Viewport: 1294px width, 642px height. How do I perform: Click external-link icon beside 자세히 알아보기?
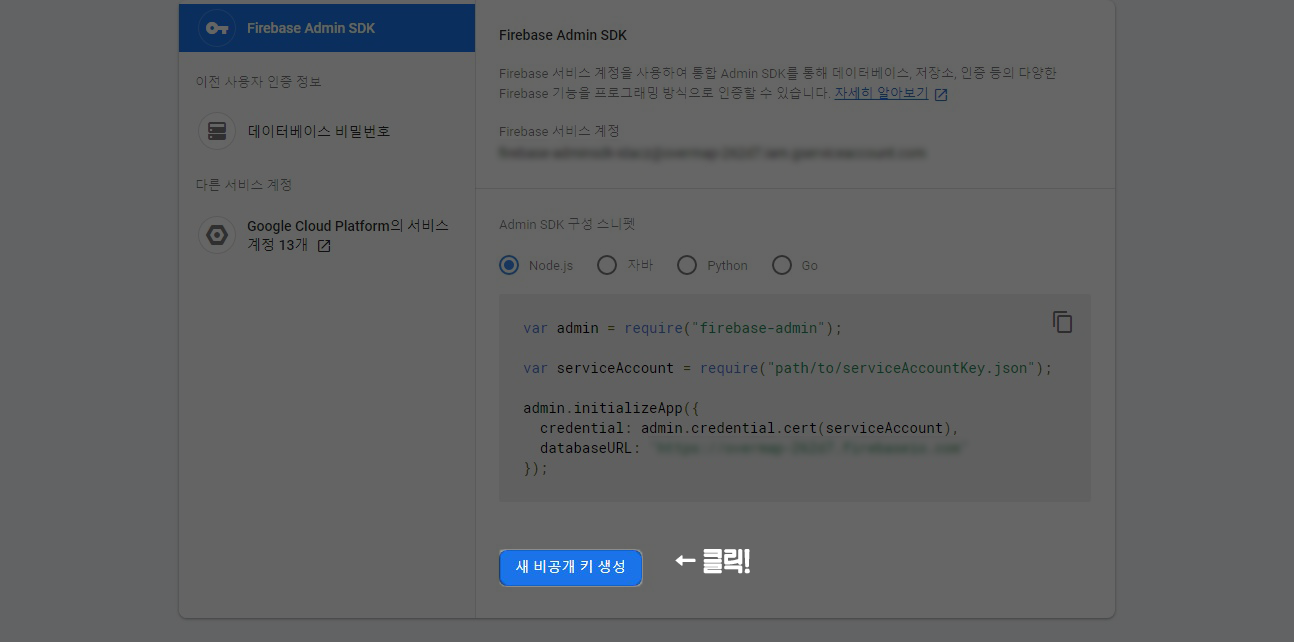coord(941,94)
